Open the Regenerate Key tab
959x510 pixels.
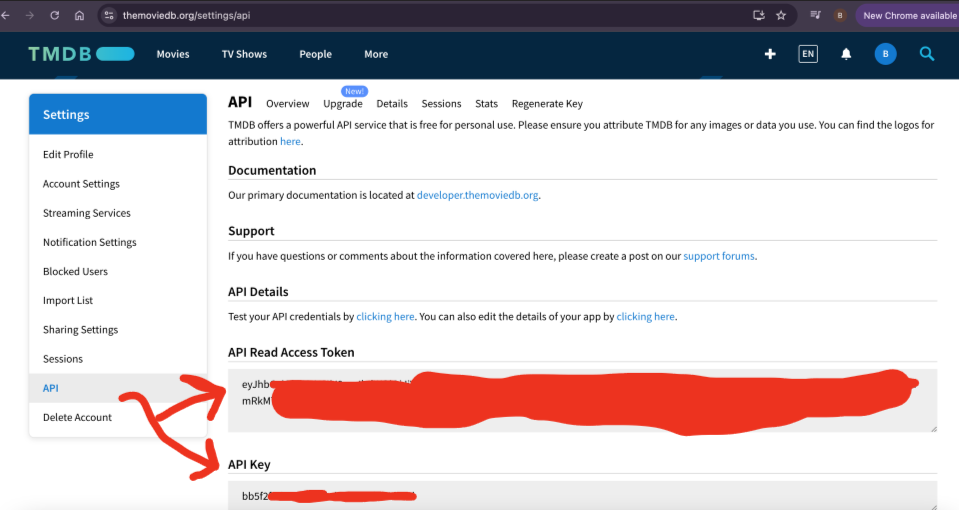(547, 104)
